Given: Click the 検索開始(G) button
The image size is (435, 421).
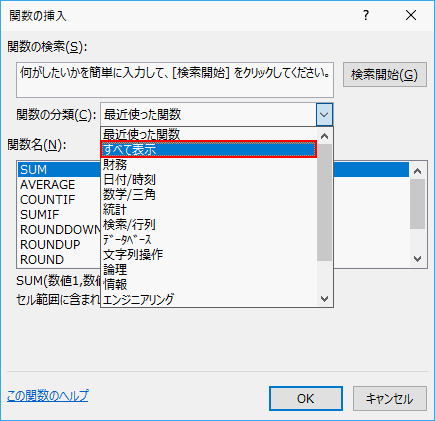Looking at the screenshot, I should click(x=385, y=75).
